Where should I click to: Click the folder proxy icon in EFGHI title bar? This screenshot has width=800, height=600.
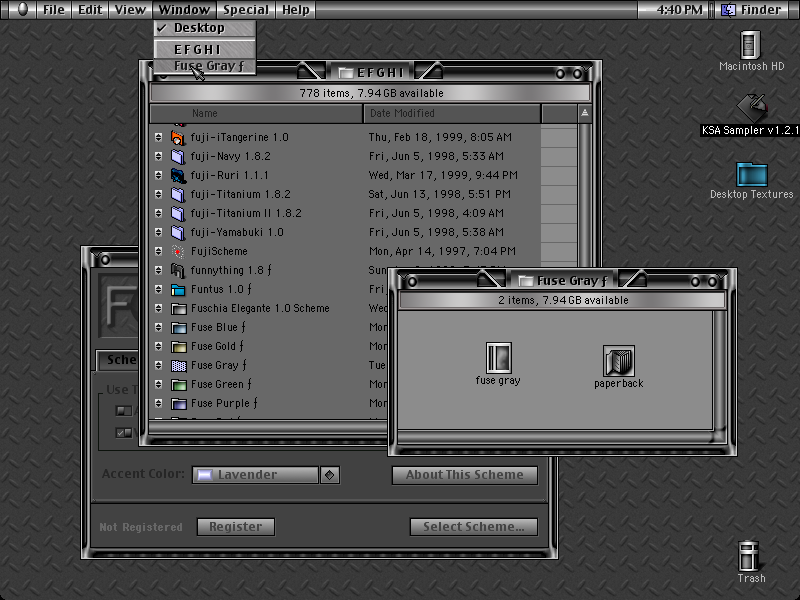point(346,73)
